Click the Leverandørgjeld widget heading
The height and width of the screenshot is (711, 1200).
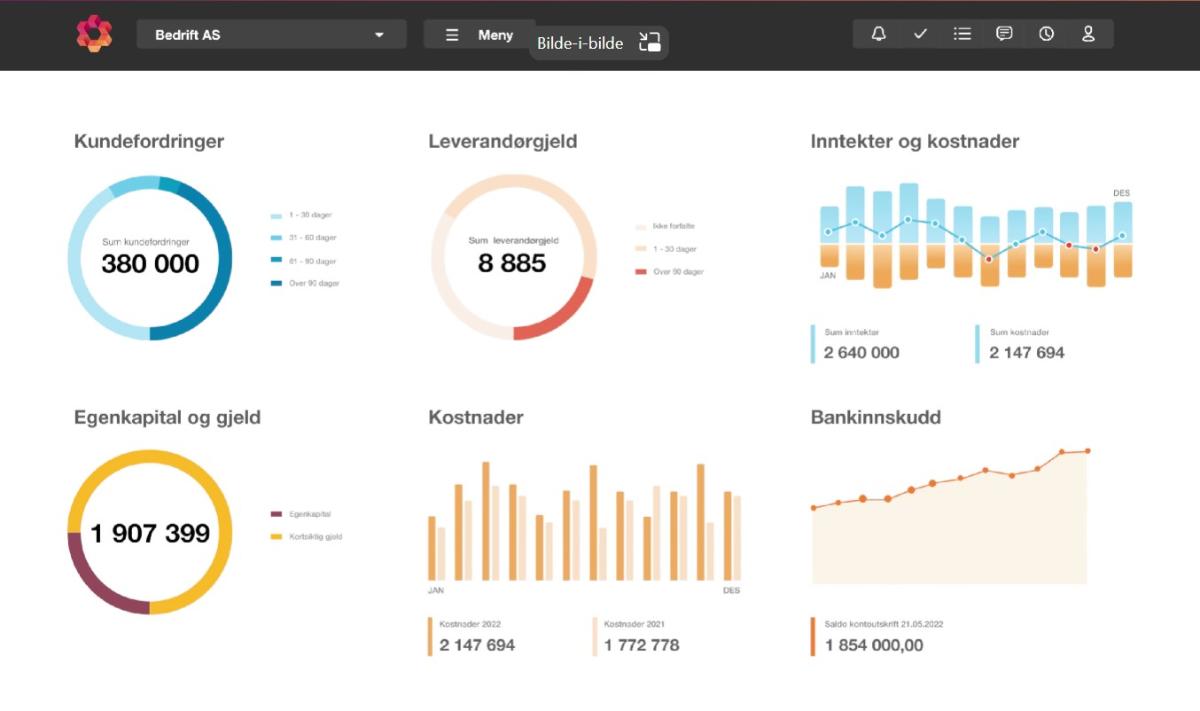tap(502, 142)
